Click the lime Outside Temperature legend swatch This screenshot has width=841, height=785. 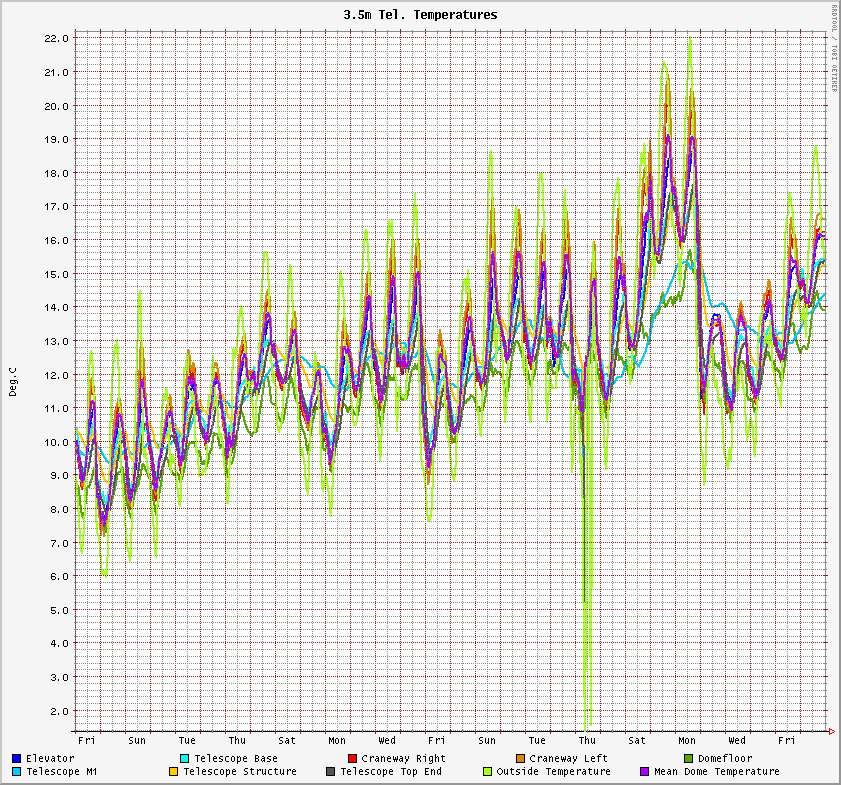tap(487, 771)
